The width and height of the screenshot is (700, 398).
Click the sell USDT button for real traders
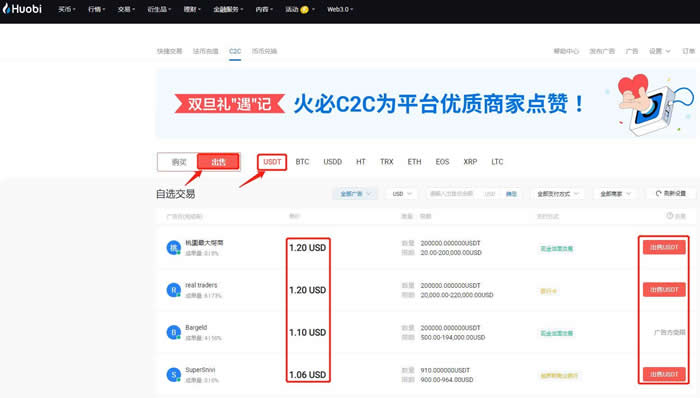pyautogui.click(x=664, y=290)
